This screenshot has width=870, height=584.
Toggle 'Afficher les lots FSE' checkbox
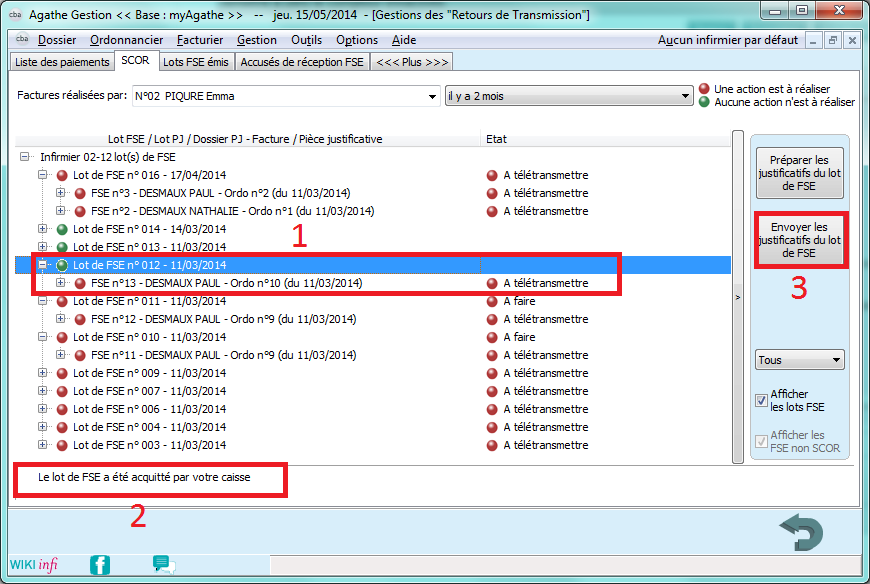pos(761,400)
